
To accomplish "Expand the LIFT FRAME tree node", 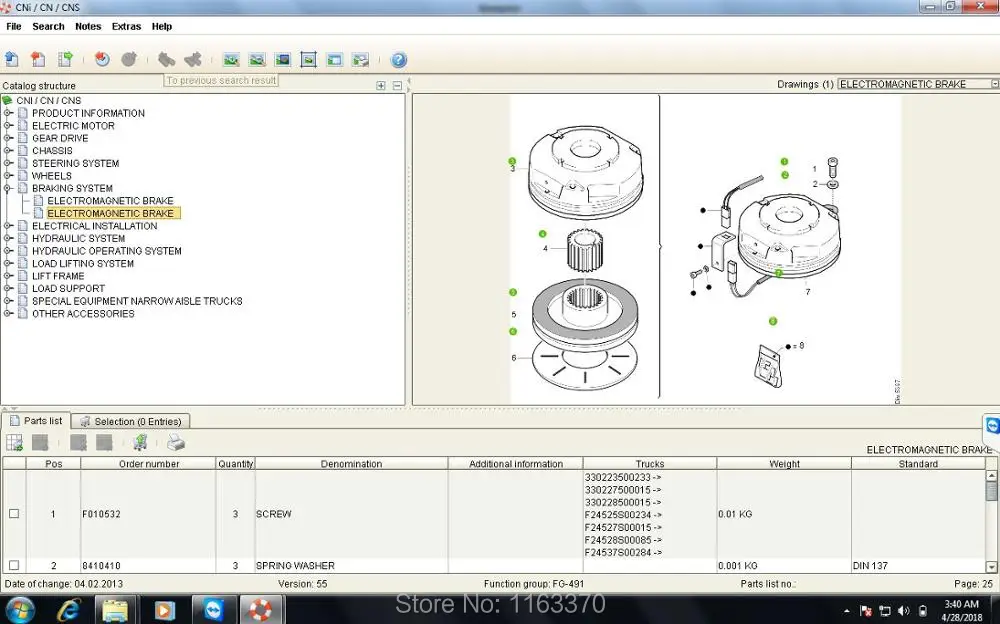I will click(x=8, y=276).
